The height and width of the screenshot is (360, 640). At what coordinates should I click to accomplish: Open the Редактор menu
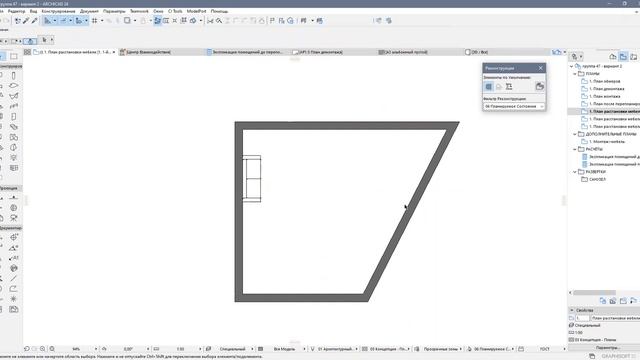tap(16, 11)
